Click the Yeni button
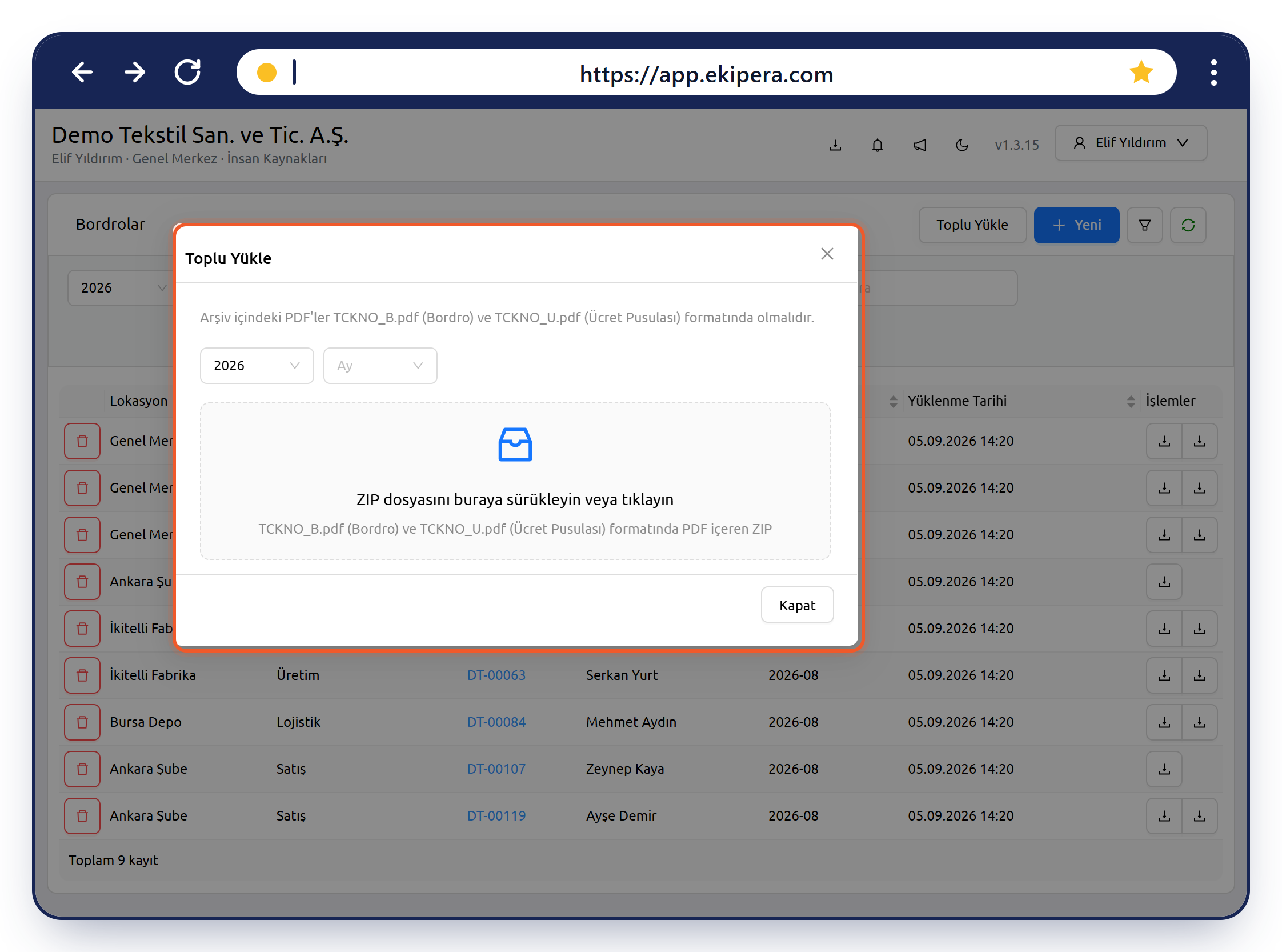The image size is (1282, 952). pyautogui.click(x=1076, y=225)
